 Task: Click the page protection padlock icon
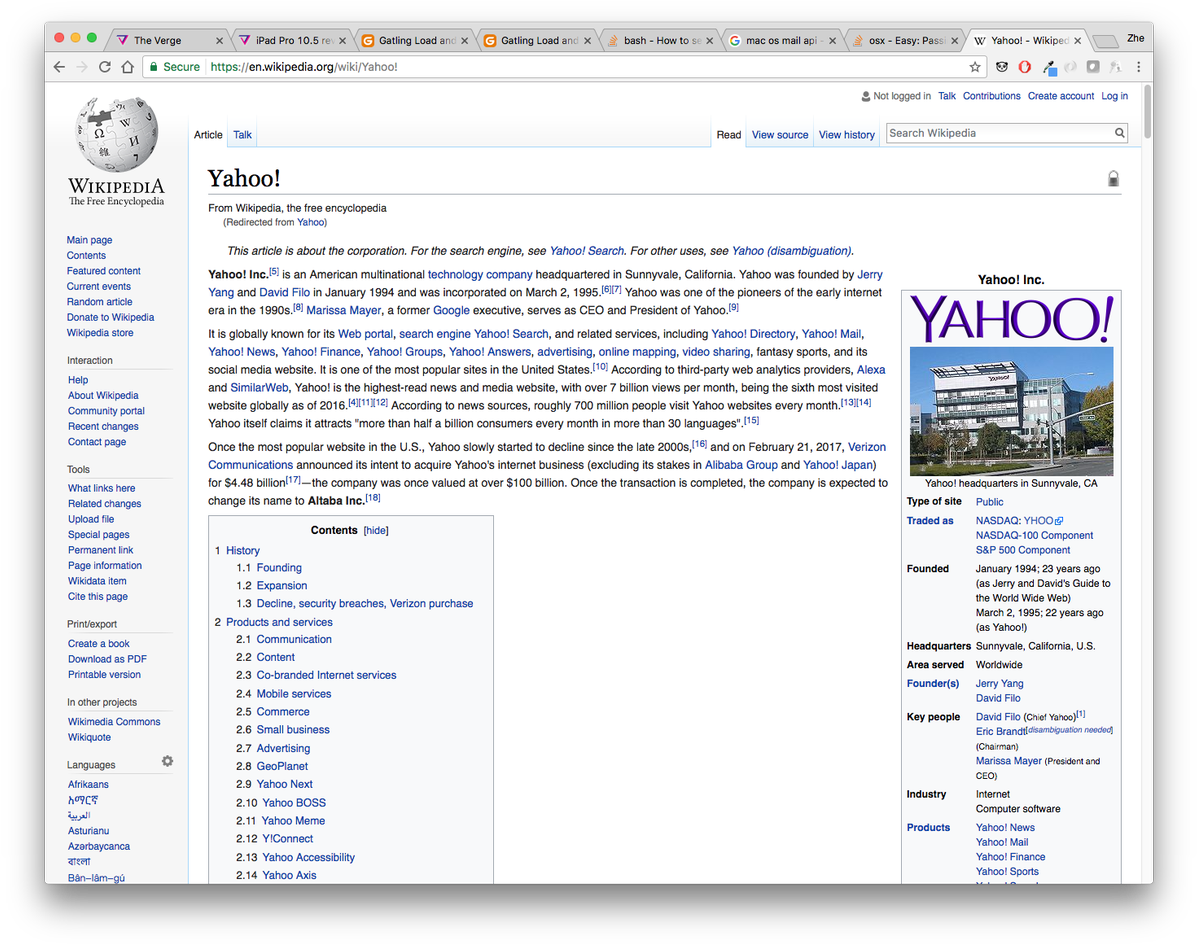point(1113,179)
